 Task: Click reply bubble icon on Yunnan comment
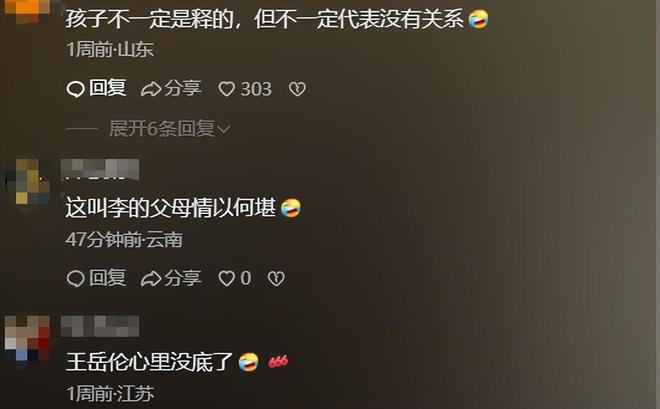[76, 279]
